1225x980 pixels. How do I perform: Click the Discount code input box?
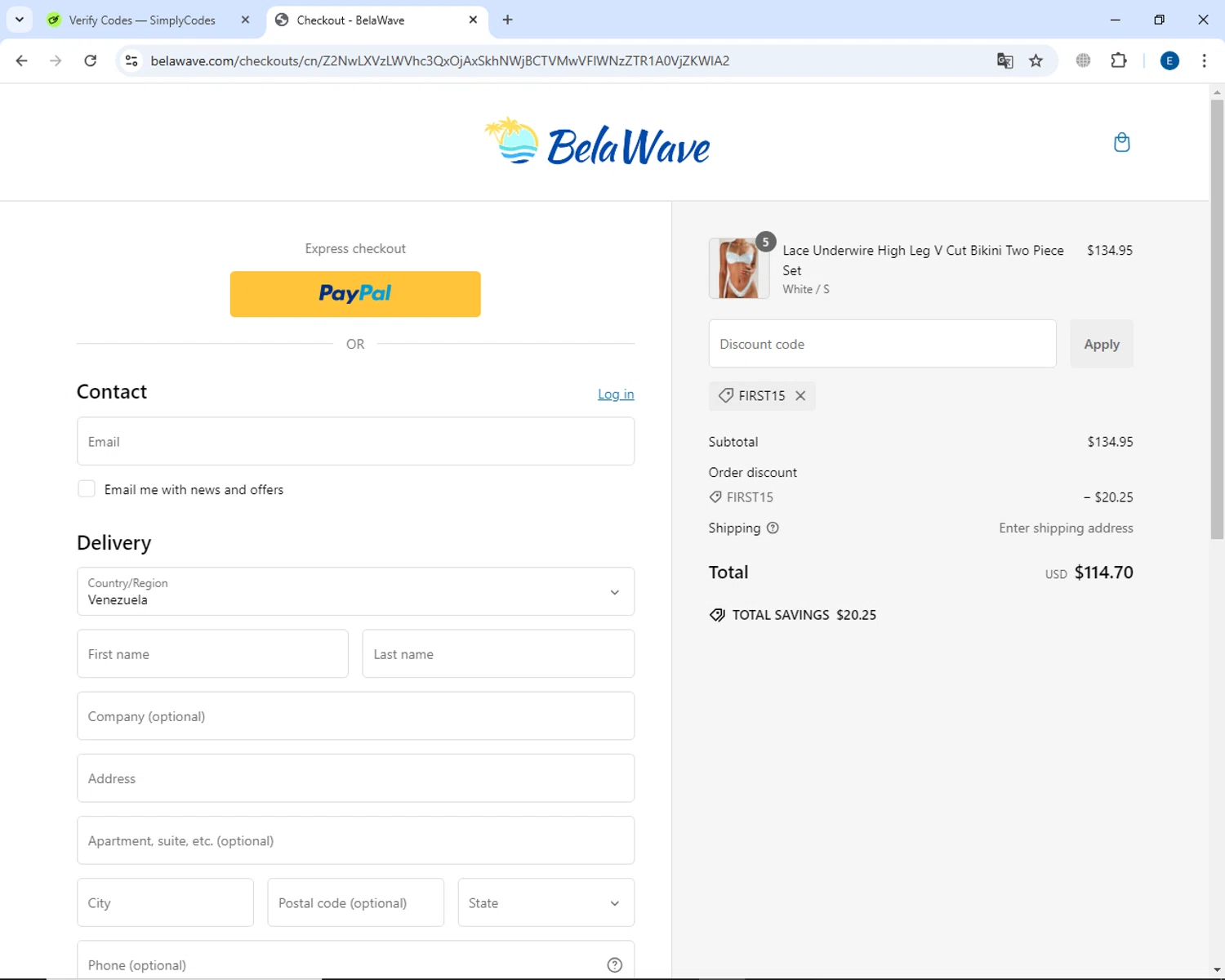(882, 344)
